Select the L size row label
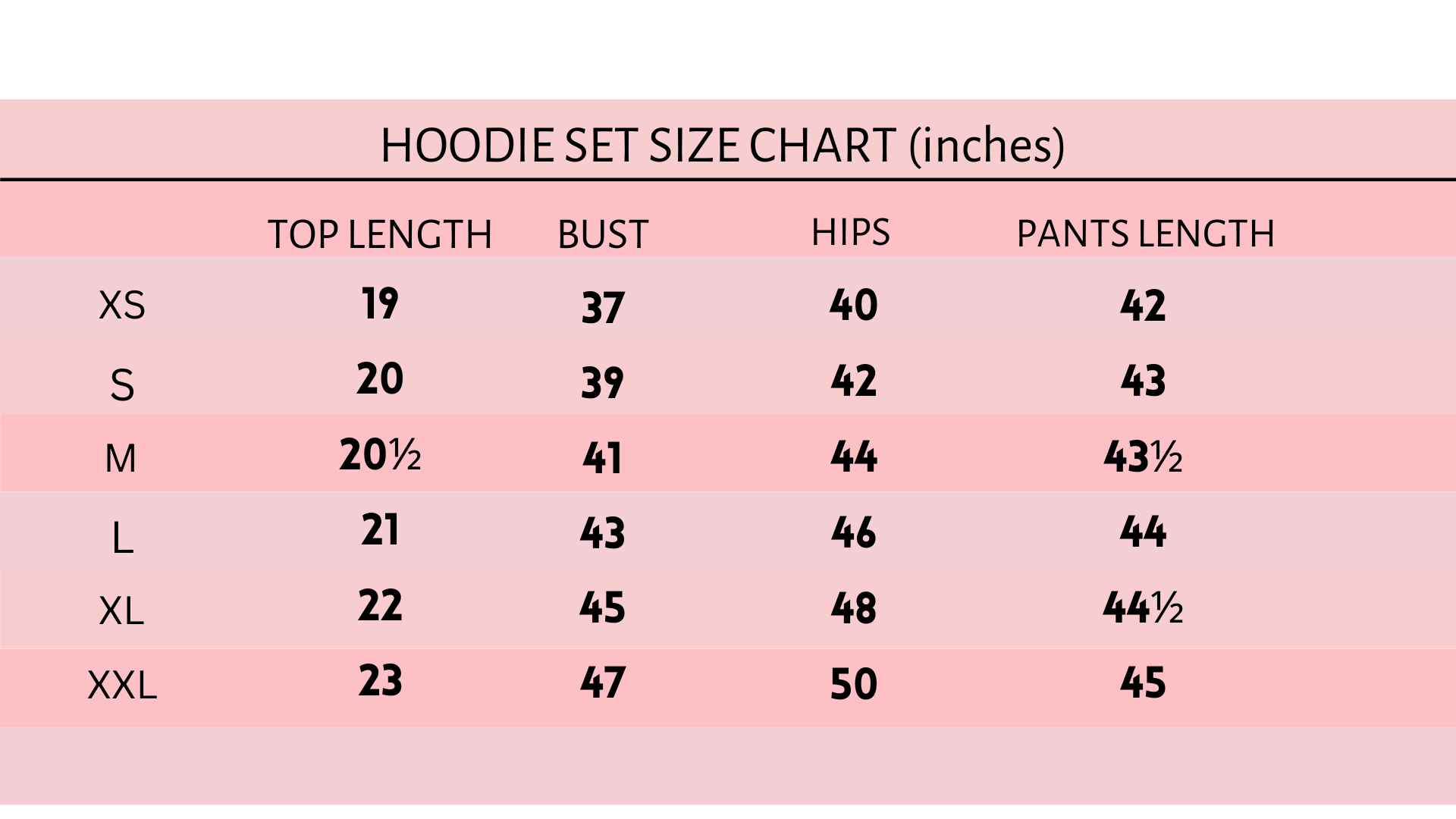 pos(122,538)
